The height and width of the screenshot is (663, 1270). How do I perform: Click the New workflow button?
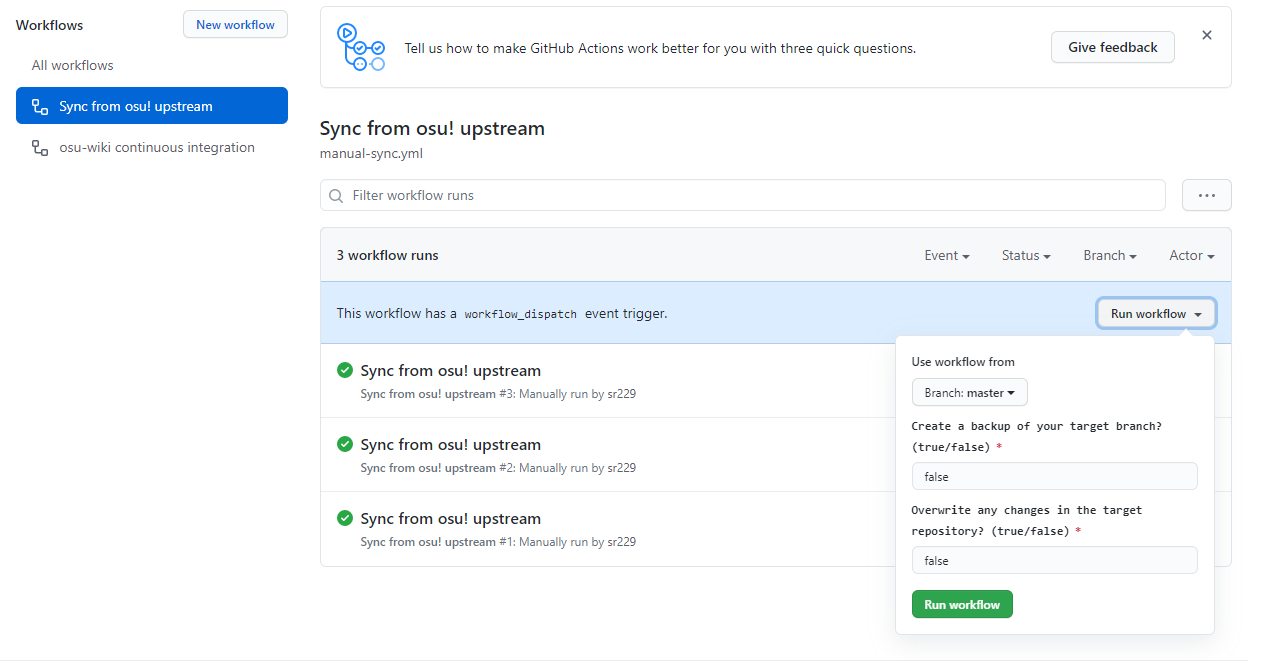point(235,25)
